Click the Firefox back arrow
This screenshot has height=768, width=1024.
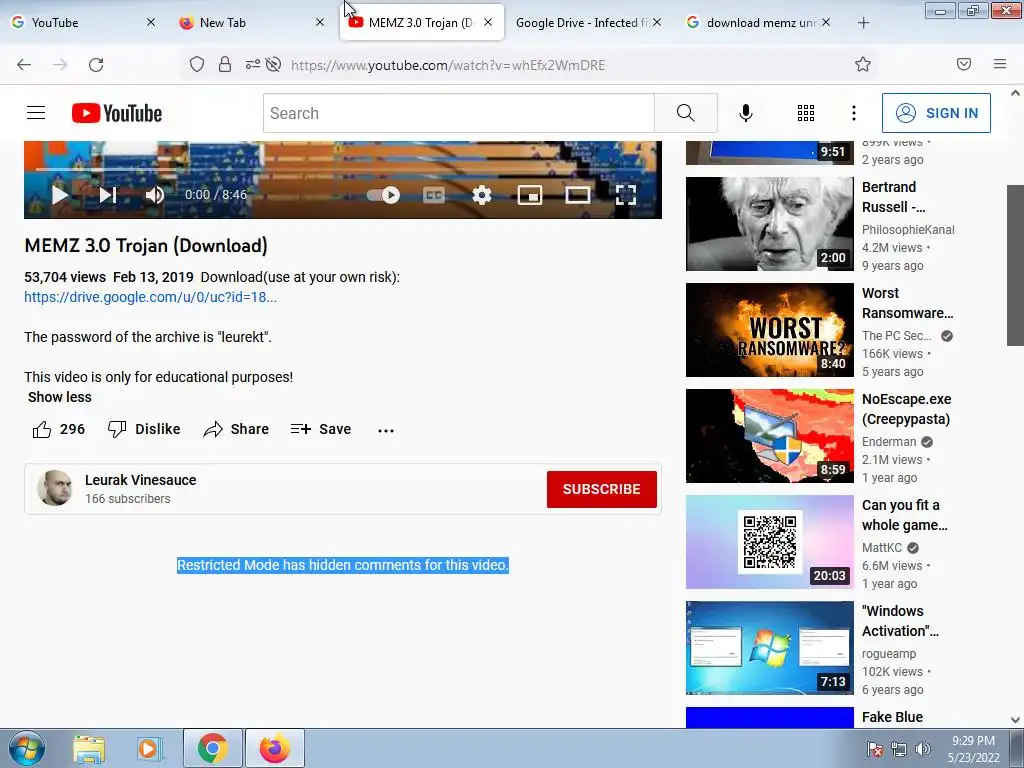click(x=24, y=65)
